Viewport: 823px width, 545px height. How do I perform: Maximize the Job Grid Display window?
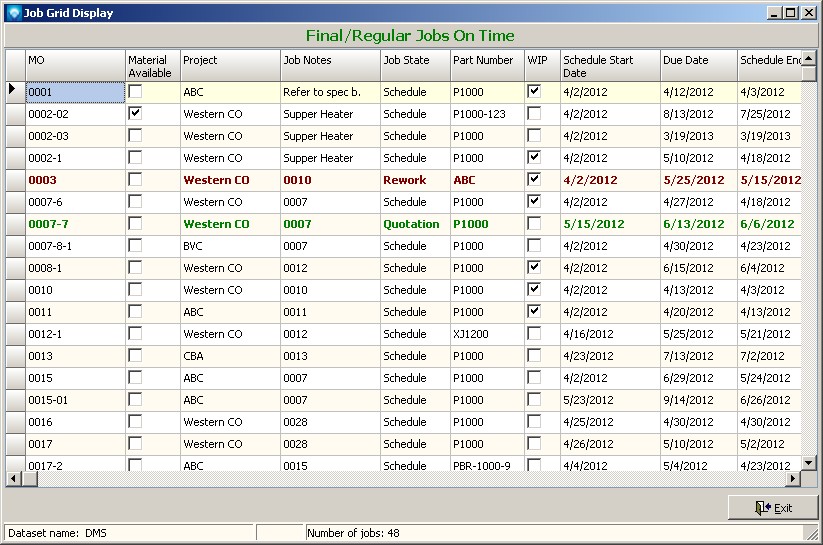[791, 13]
